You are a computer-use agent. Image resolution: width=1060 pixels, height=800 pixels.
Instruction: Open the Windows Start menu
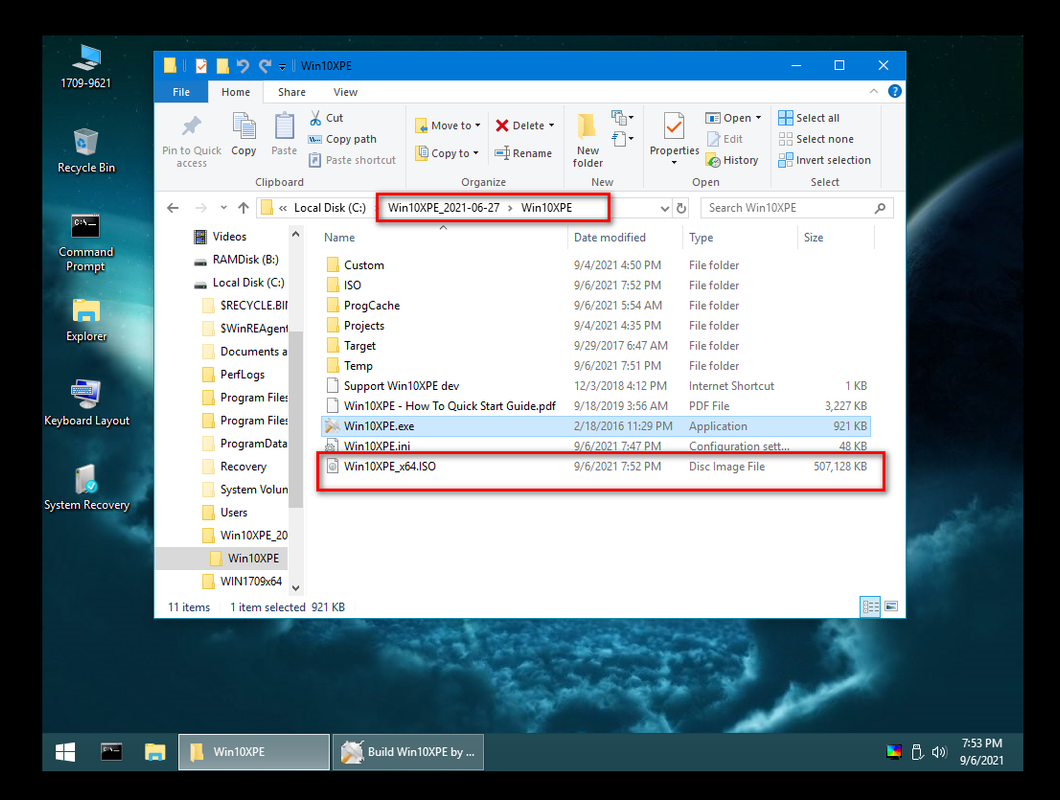pyautogui.click(x=66, y=752)
